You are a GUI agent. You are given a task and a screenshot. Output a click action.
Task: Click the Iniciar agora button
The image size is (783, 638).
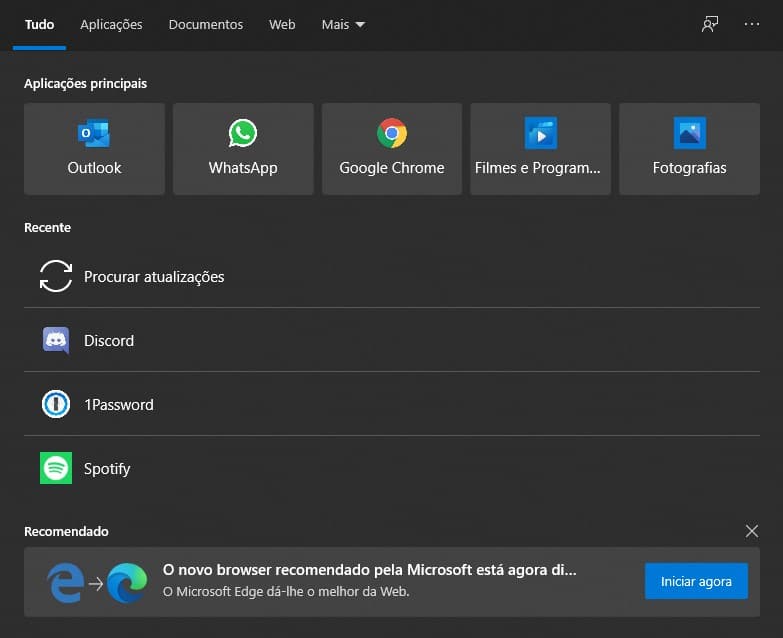696,581
